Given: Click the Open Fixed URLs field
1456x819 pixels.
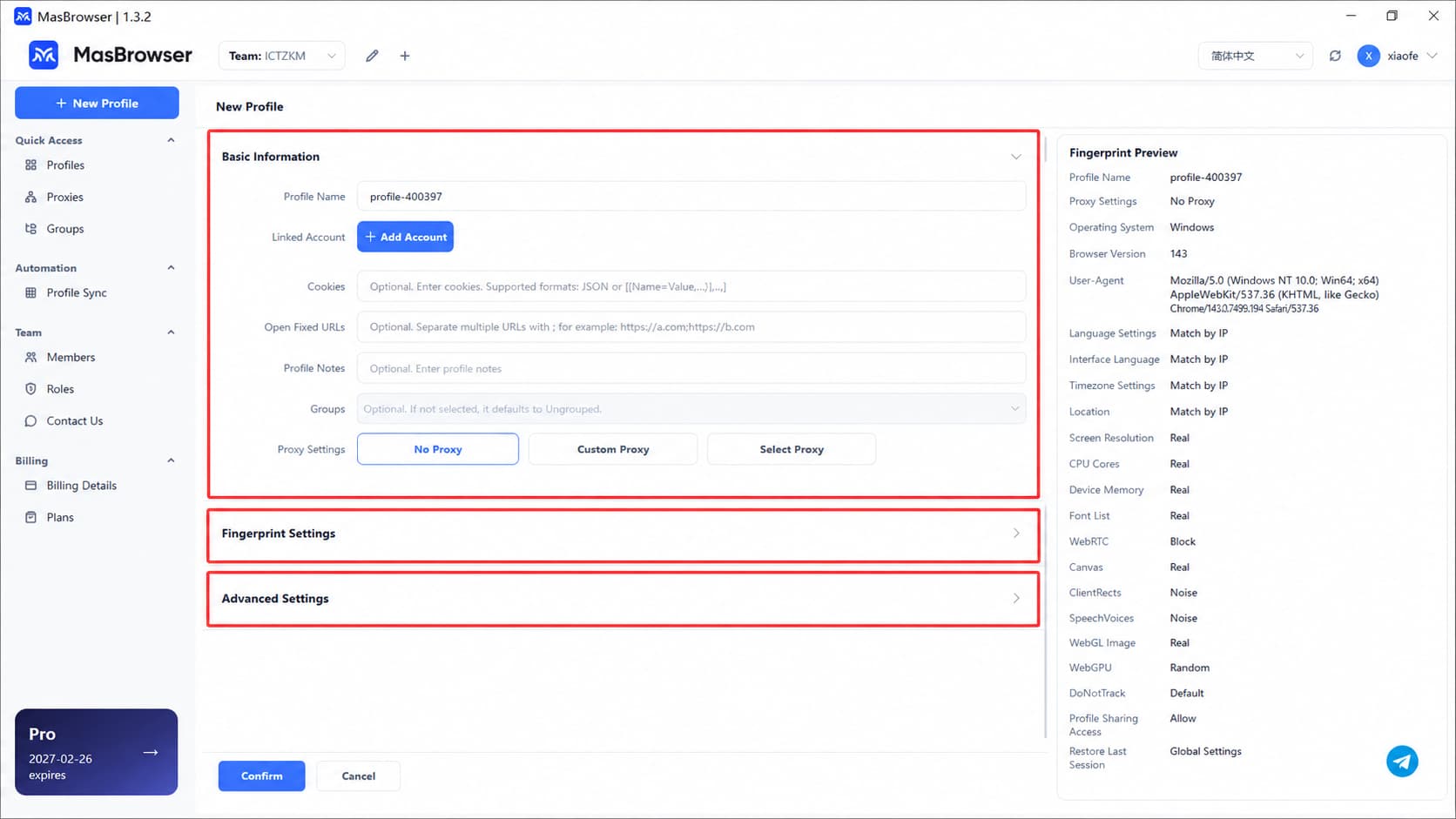Looking at the screenshot, I should pos(691,327).
